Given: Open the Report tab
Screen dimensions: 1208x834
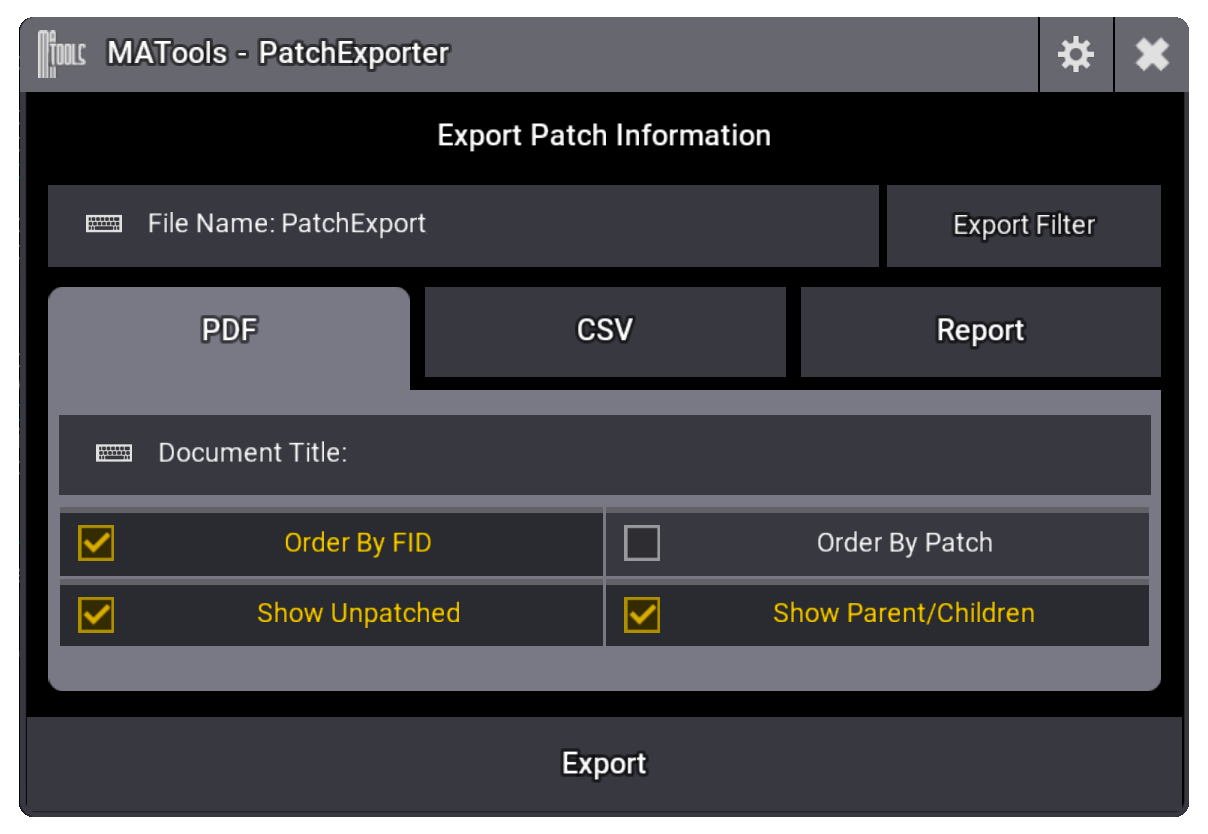Looking at the screenshot, I should tap(980, 331).
